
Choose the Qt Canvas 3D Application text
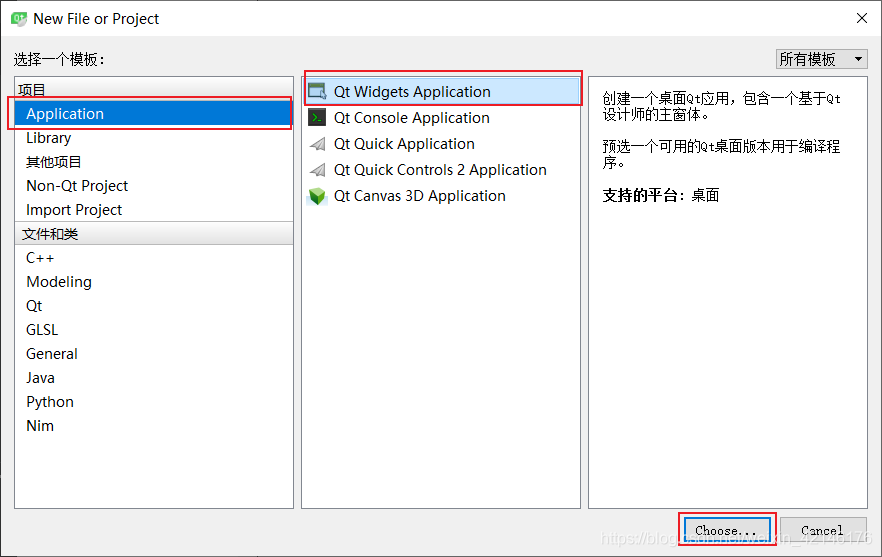(x=420, y=196)
